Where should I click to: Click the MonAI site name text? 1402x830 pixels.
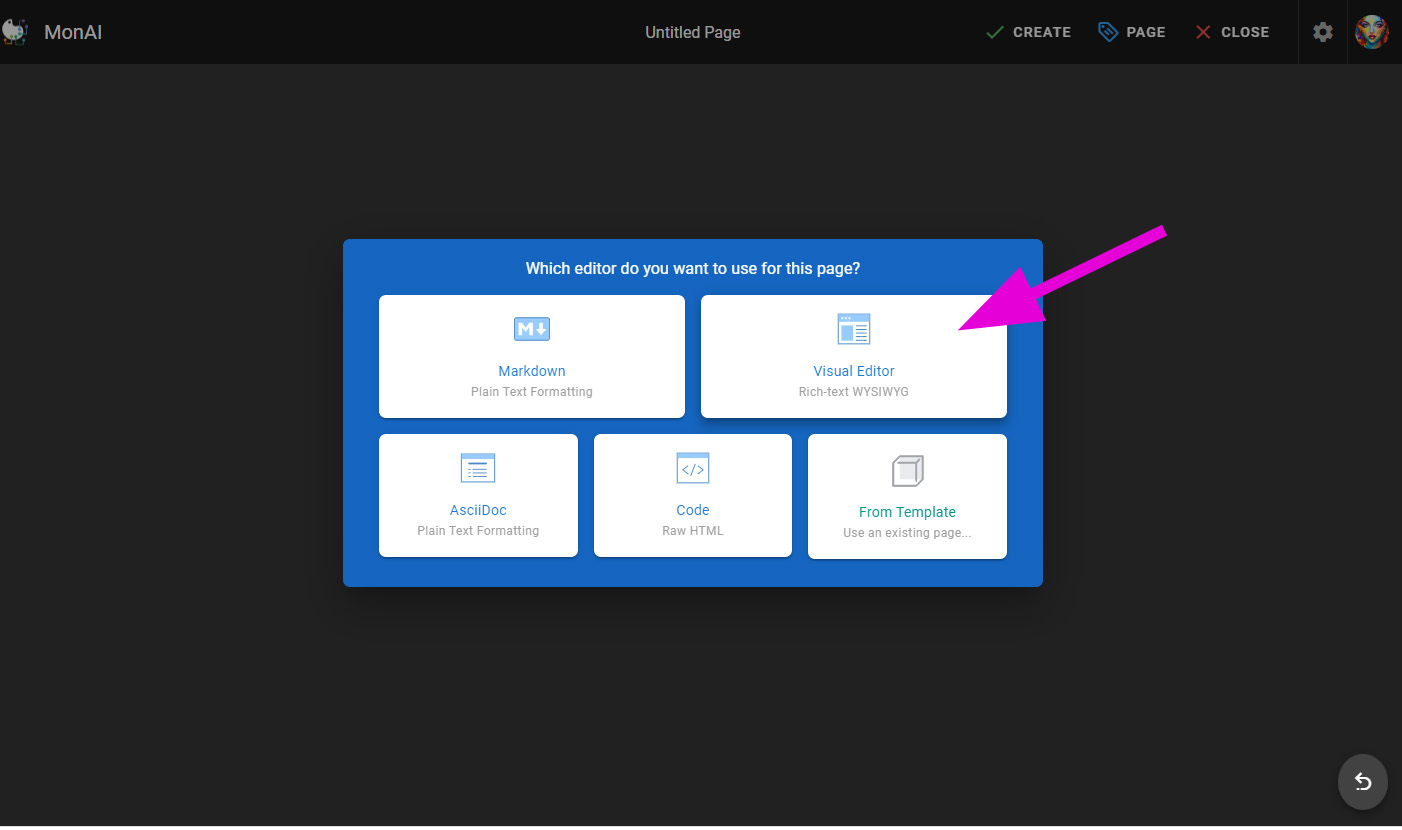coord(73,32)
